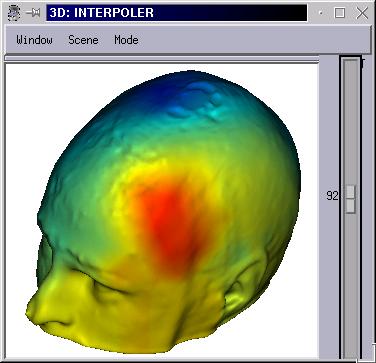Maximize the 3D: INTERPOLER window
This screenshot has width=376, height=363.
coord(339,13)
